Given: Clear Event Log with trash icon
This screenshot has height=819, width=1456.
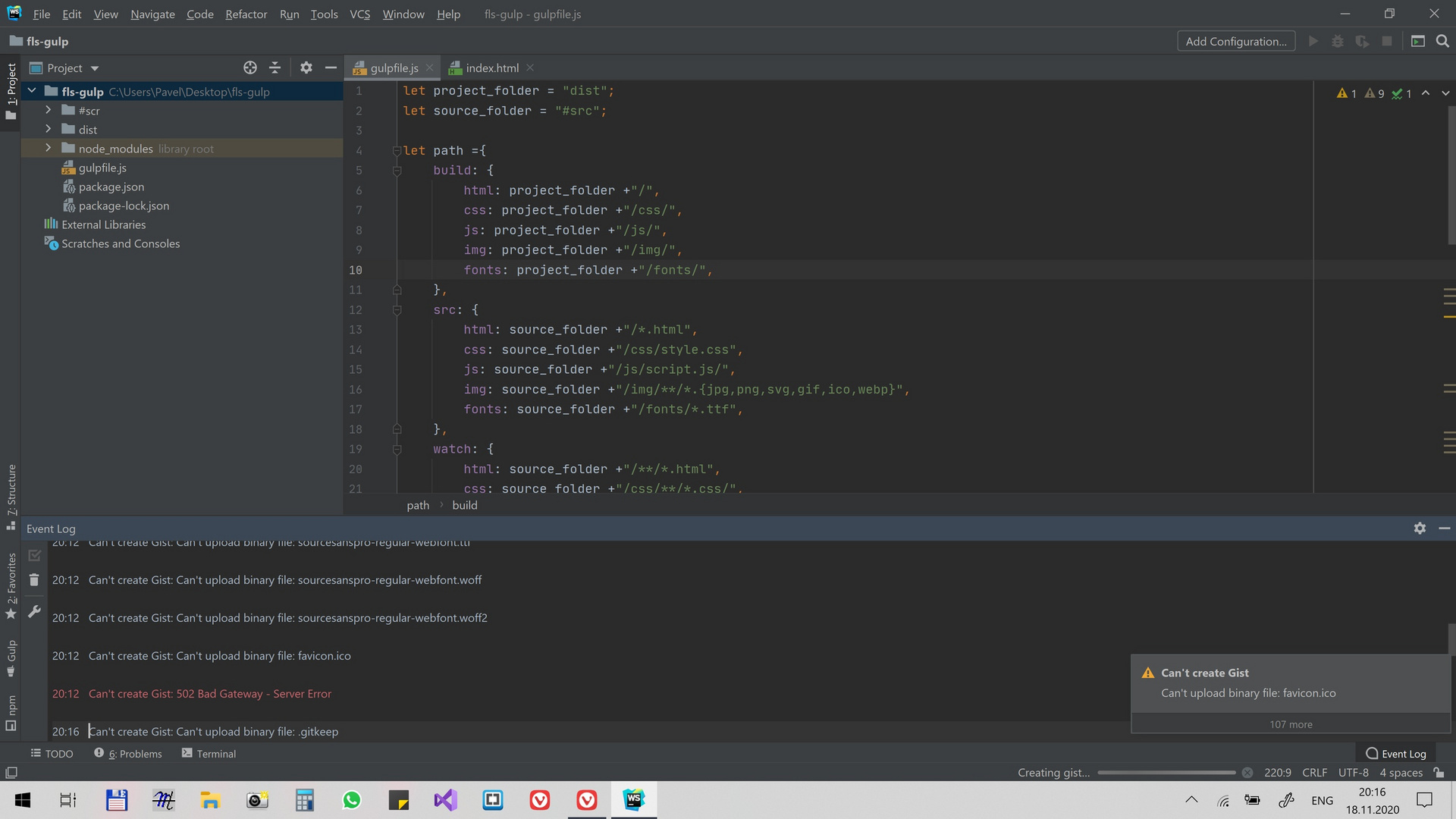Looking at the screenshot, I should coord(34,580).
